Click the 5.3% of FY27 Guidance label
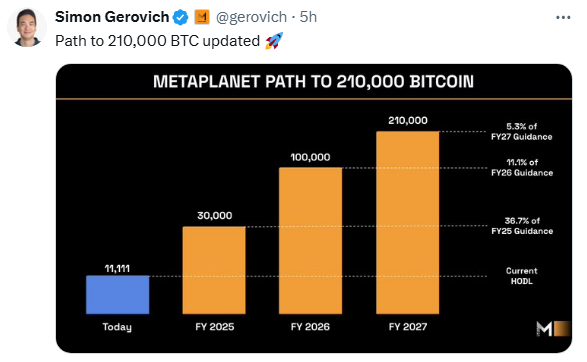The image size is (587, 362). pyautogui.click(x=521, y=131)
